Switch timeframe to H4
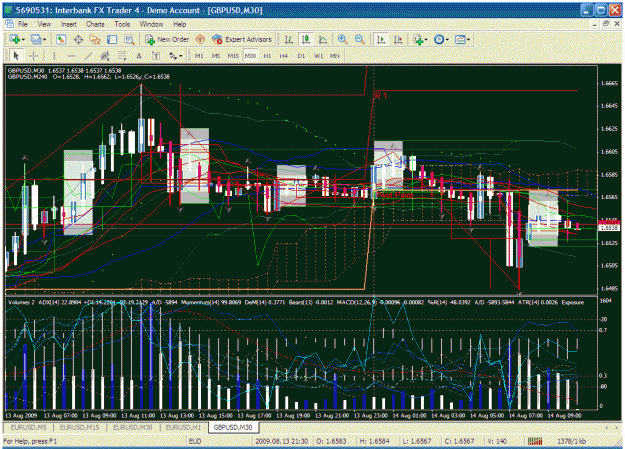This screenshot has width=625, height=449. point(284,56)
